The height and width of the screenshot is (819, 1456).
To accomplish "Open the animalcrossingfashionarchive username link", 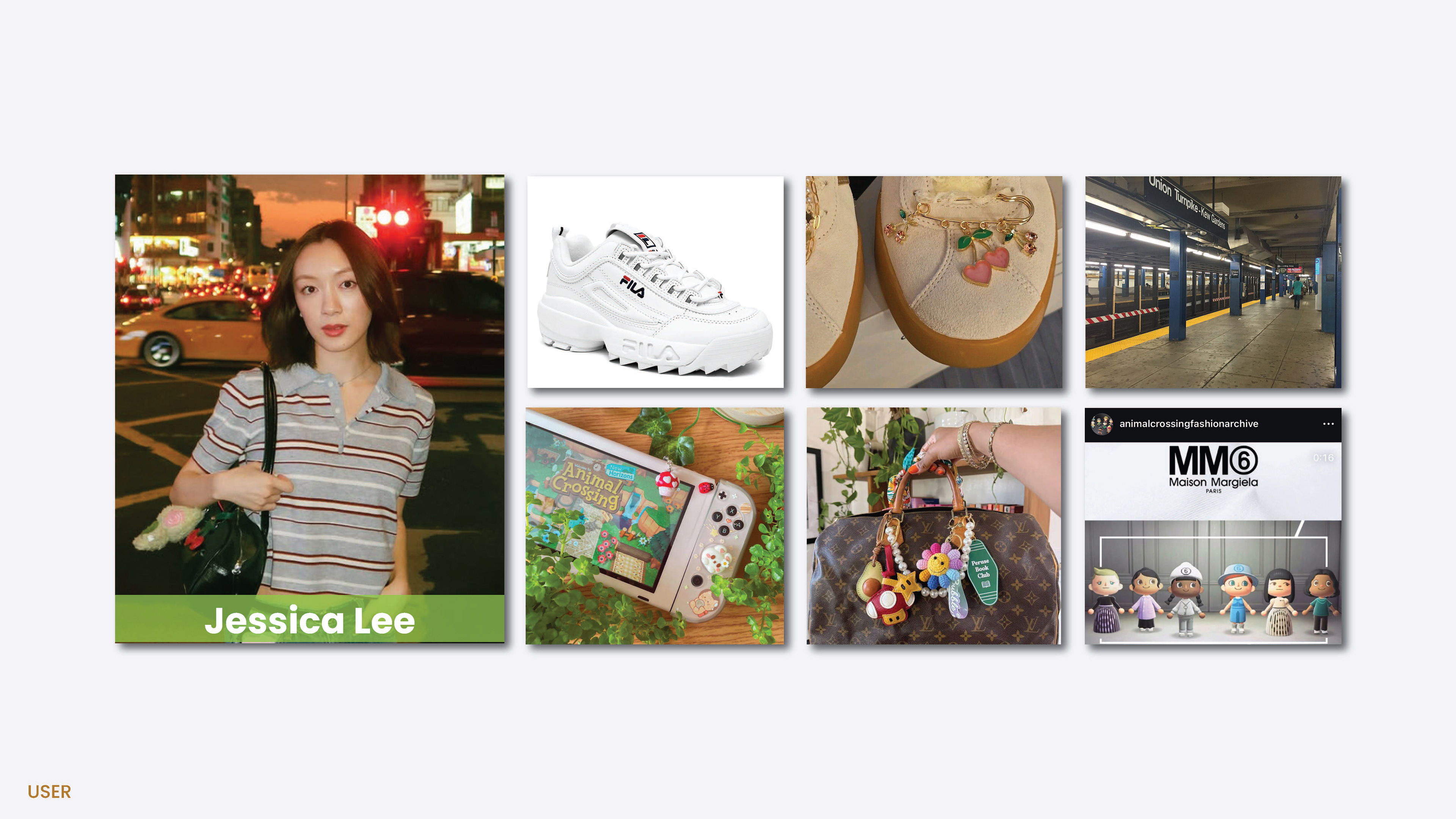I will [x=1189, y=424].
